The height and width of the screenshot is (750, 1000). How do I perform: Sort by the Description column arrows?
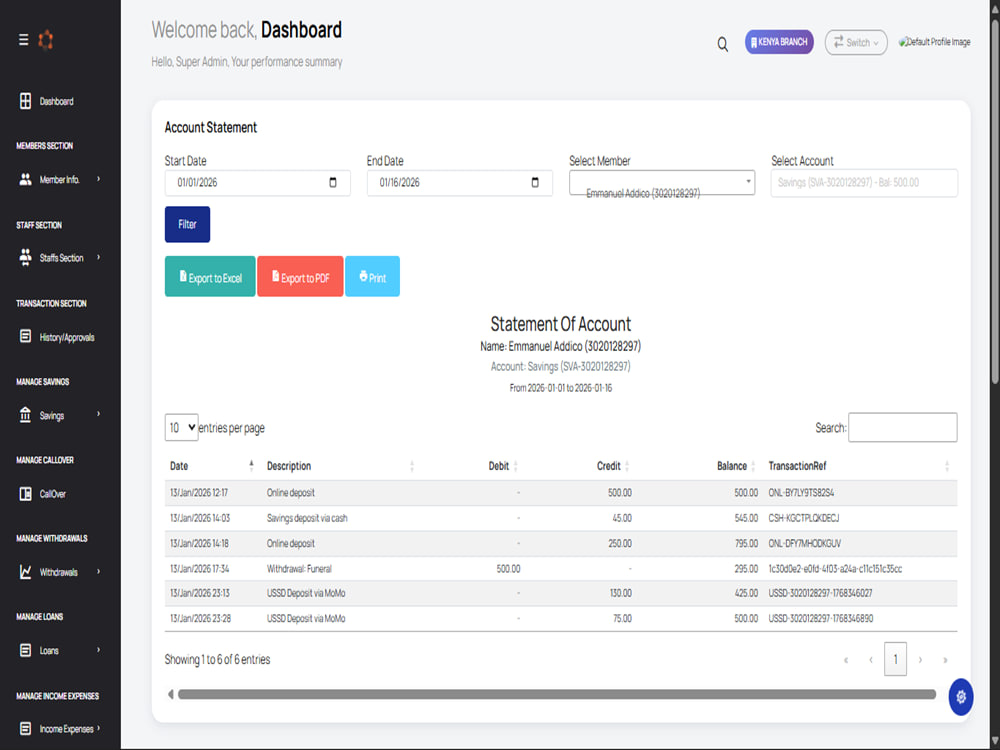click(412, 466)
